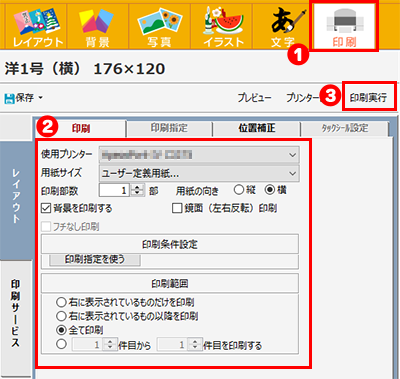Viewport: 400px width, 379px height.
Task: Open the 用紙サイズ dropdown
Action: pos(199,173)
